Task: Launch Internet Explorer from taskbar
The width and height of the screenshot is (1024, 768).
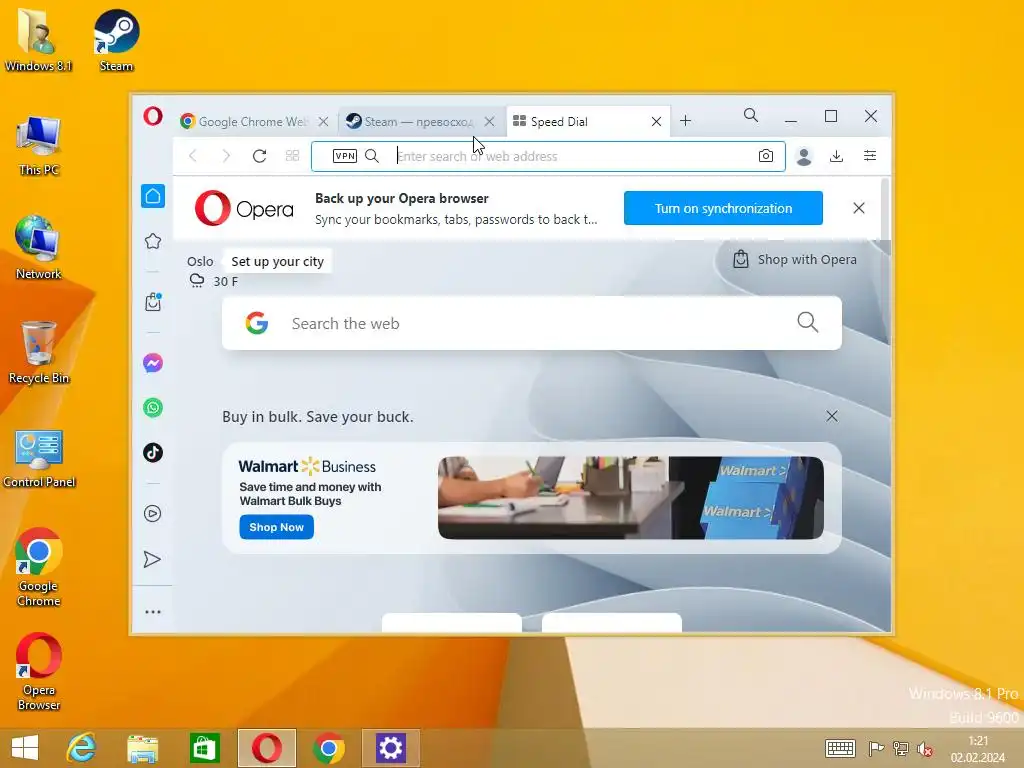Action: click(x=81, y=748)
